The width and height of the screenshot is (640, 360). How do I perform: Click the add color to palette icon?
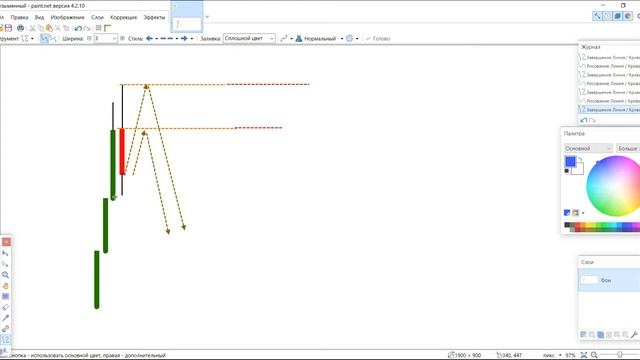pos(567,213)
